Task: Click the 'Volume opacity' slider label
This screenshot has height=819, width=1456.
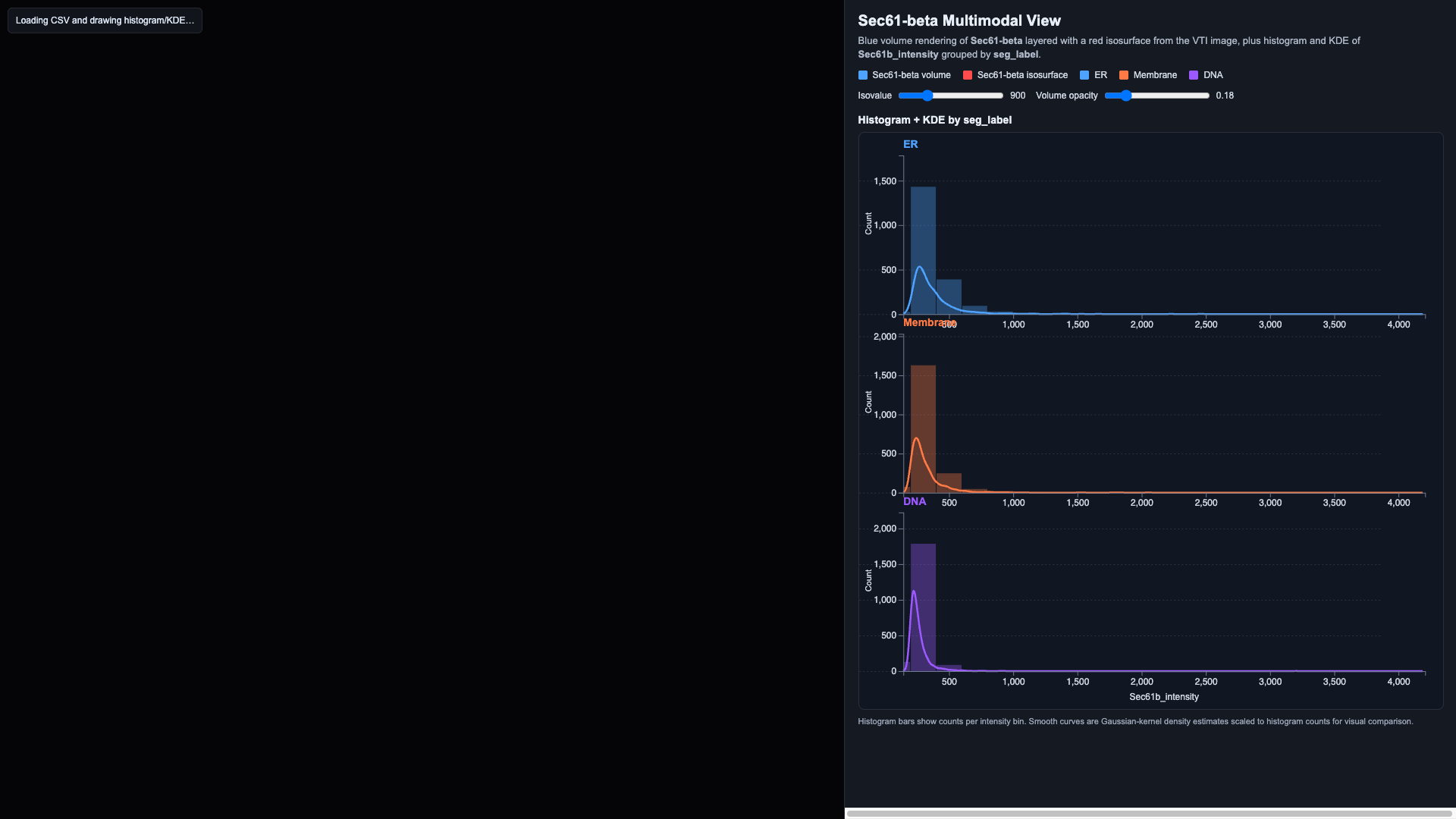Action: [1067, 96]
